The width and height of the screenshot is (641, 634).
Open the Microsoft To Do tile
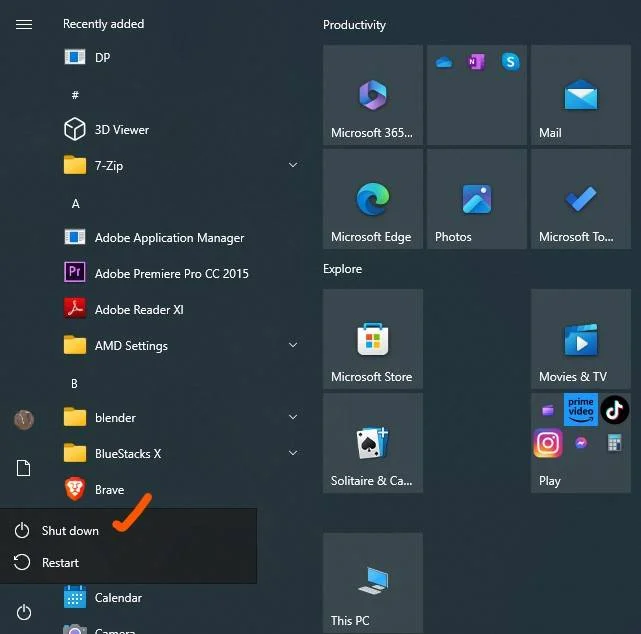pos(580,199)
